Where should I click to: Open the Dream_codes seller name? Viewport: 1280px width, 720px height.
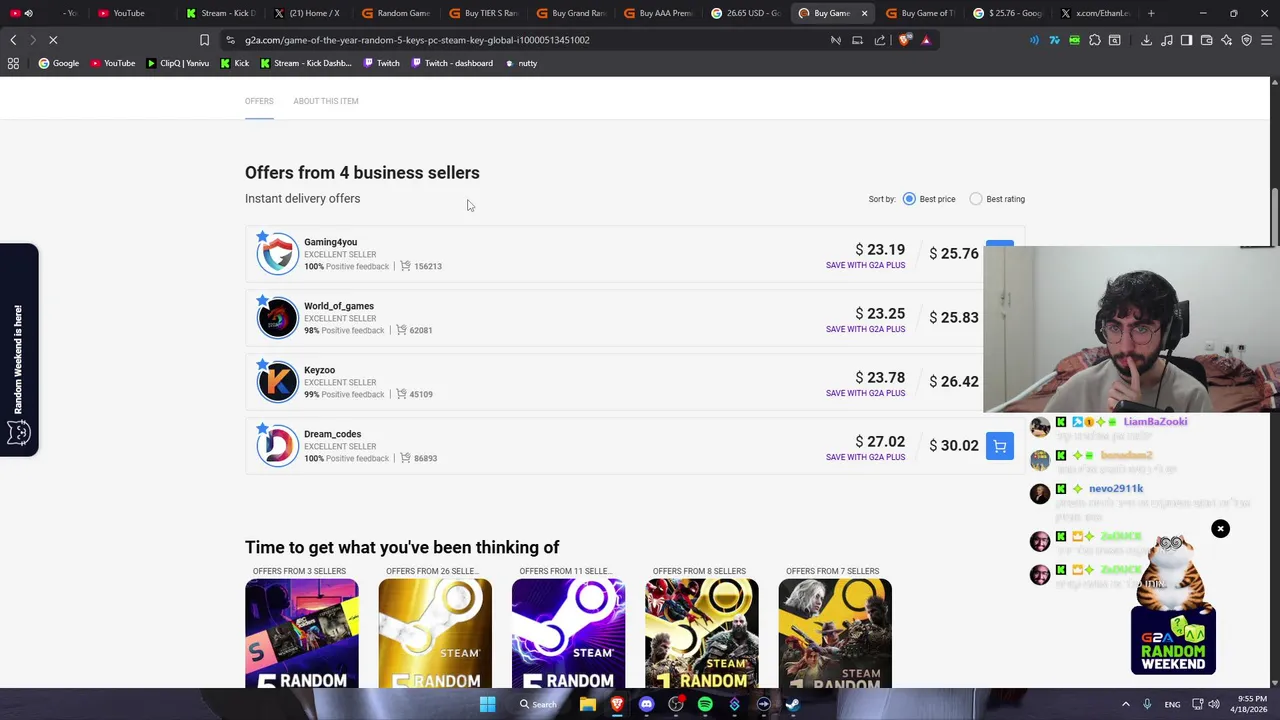pos(332,434)
